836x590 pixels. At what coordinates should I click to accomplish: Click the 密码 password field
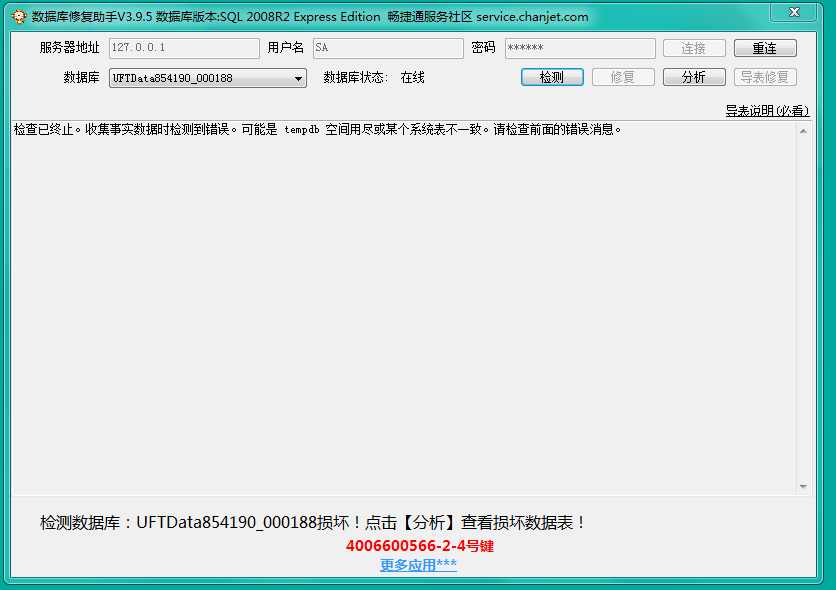click(x=580, y=48)
